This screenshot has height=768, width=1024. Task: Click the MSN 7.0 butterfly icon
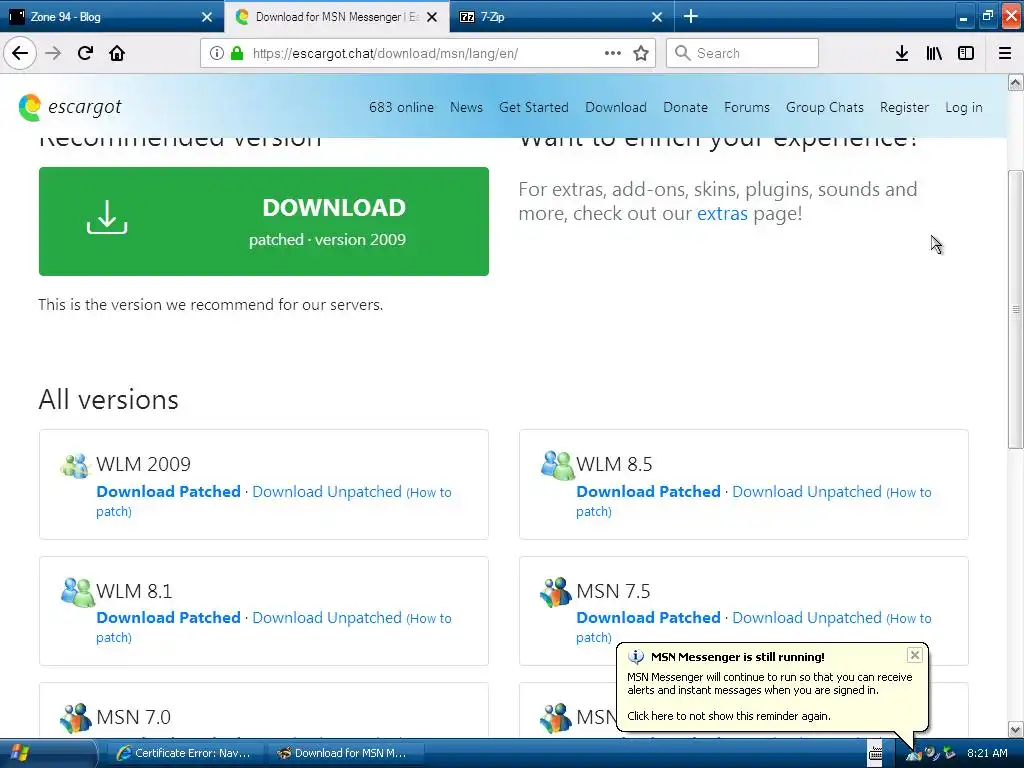[x=76, y=718]
